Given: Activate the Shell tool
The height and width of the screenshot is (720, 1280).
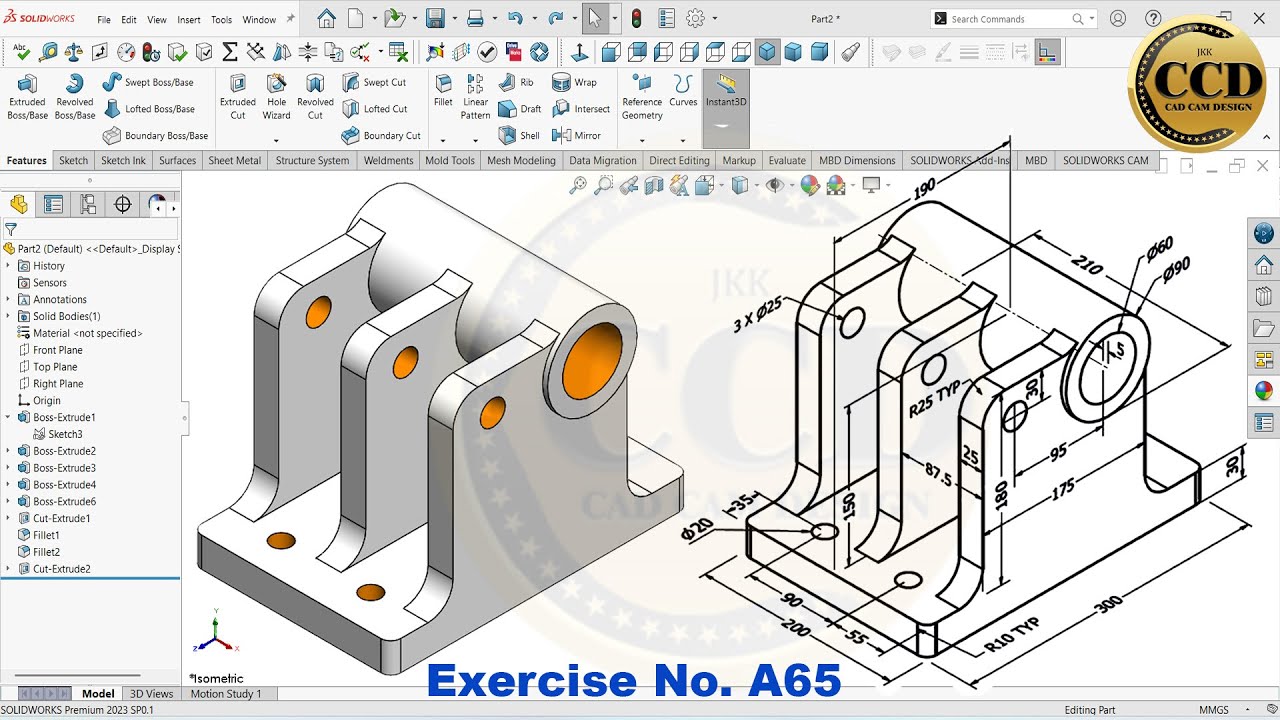Looking at the screenshot, I should tap(519, 135).
